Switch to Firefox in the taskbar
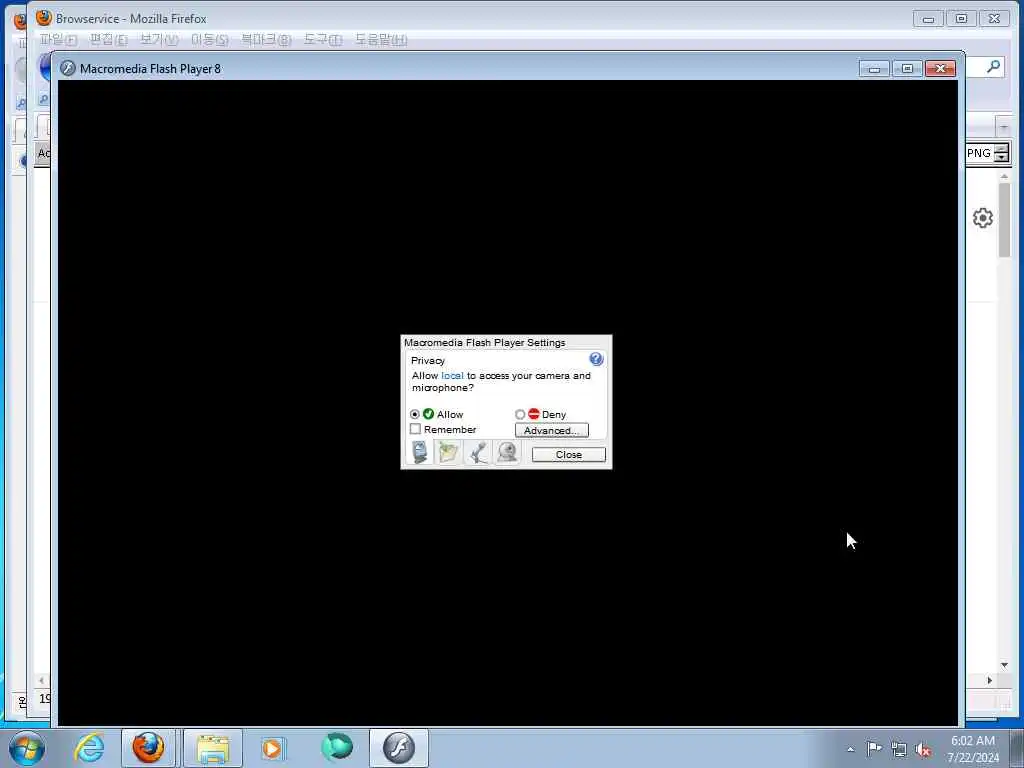The width and height of the screenshot is (1024, 768). pos(148,748)
